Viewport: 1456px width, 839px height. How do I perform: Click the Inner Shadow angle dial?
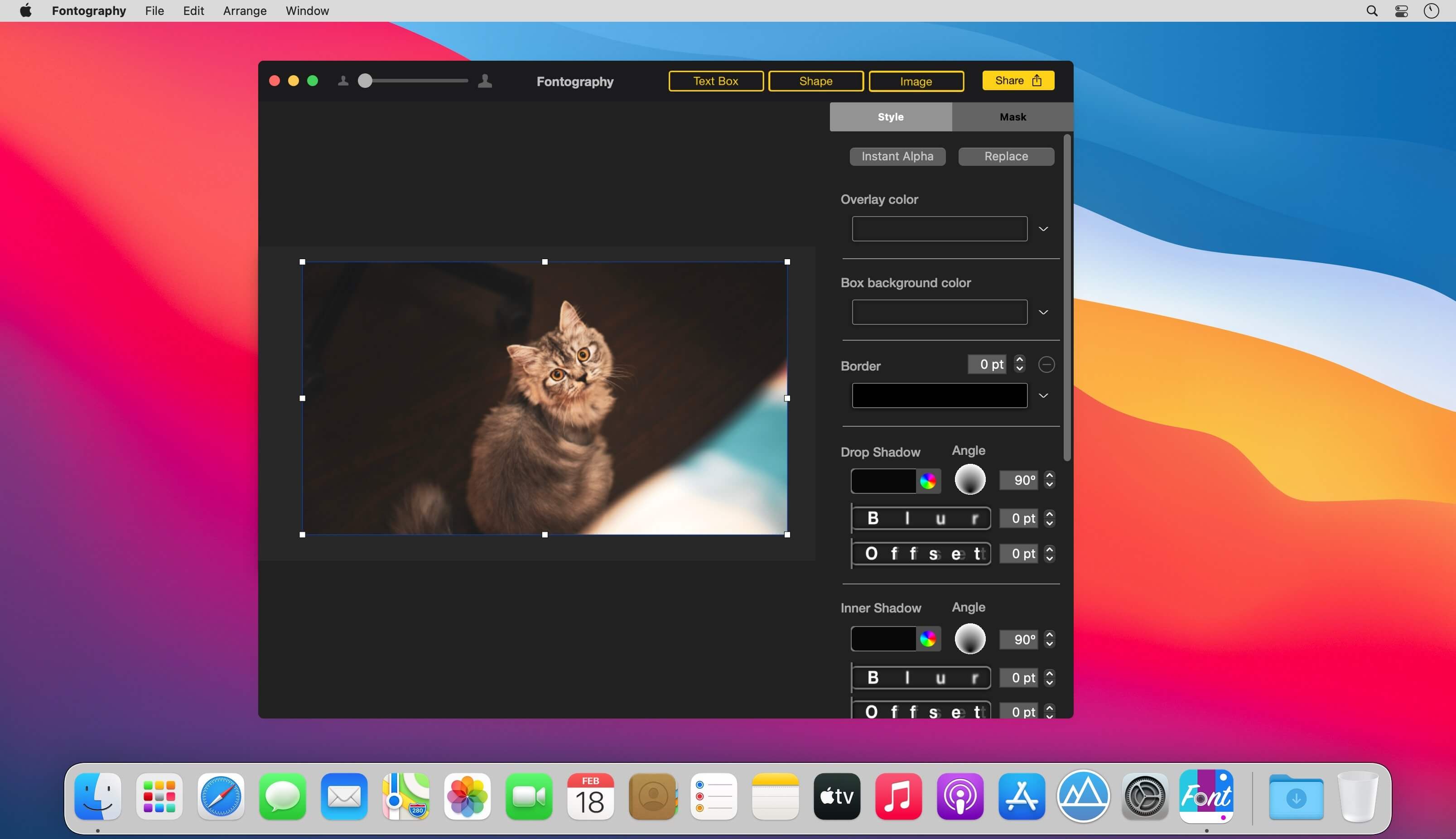click(970, 638)
